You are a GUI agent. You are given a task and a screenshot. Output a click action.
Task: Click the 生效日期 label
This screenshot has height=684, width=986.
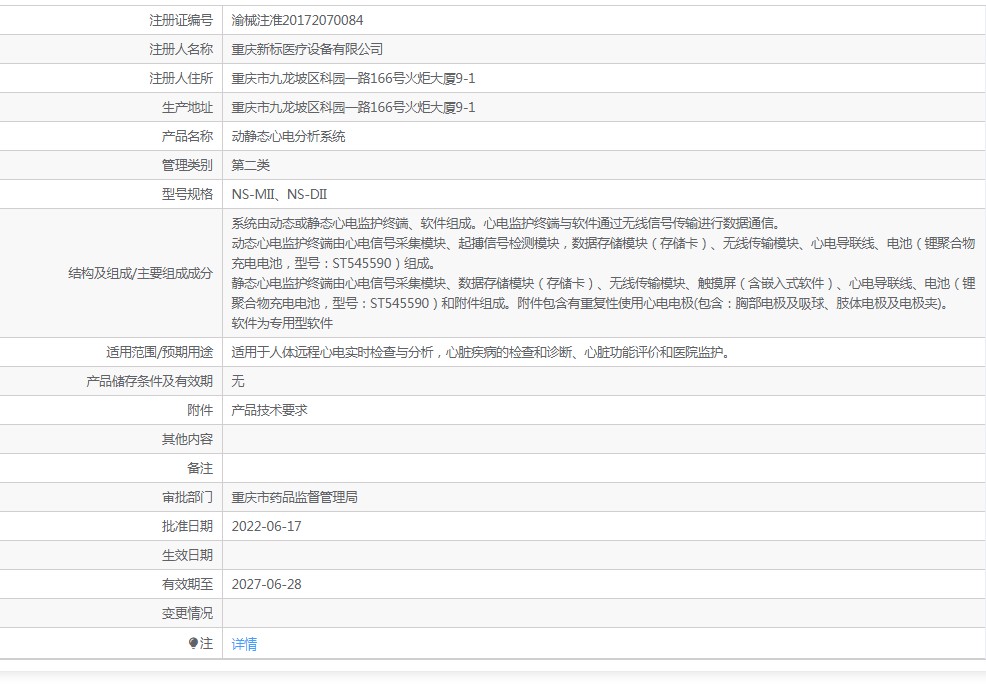[x=187, y=555]
